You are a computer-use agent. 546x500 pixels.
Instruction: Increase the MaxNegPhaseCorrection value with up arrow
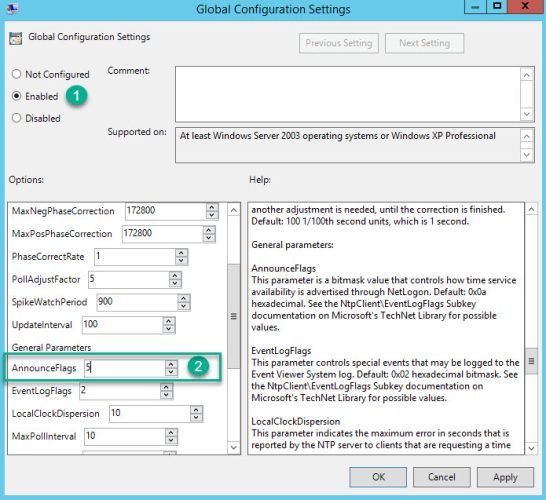coord(212,207)
